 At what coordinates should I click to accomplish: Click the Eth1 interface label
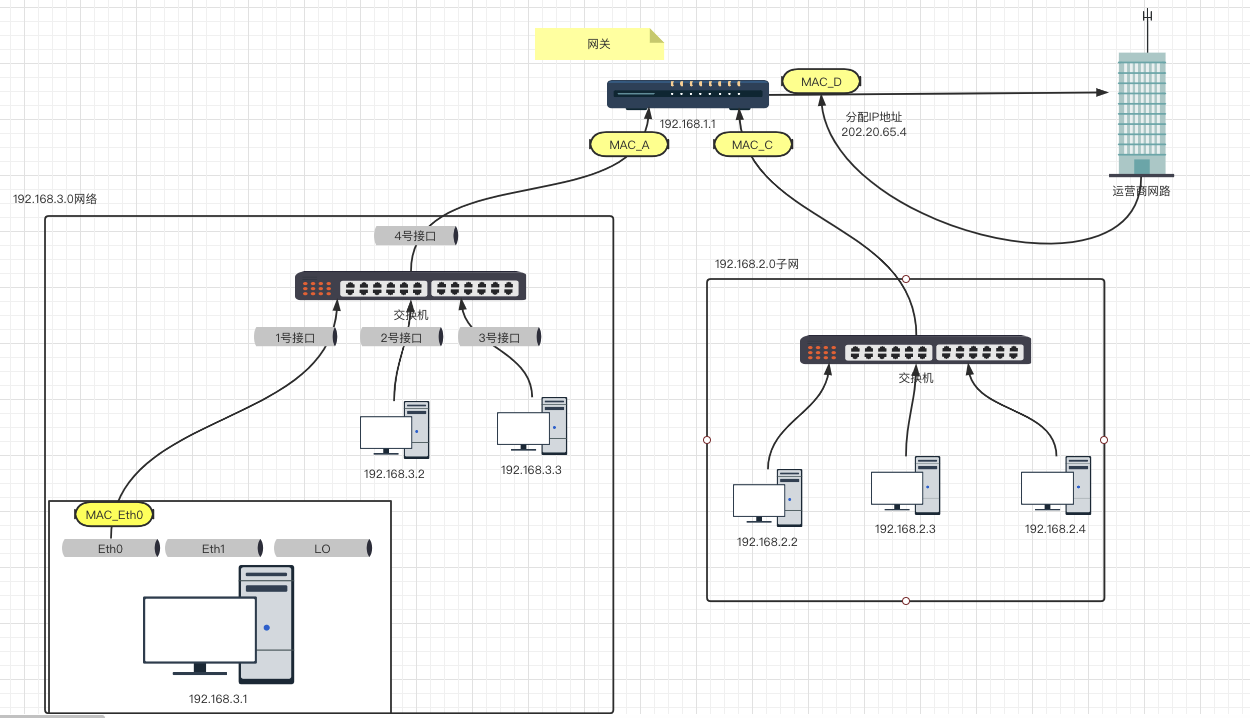(x=213, y=549)
